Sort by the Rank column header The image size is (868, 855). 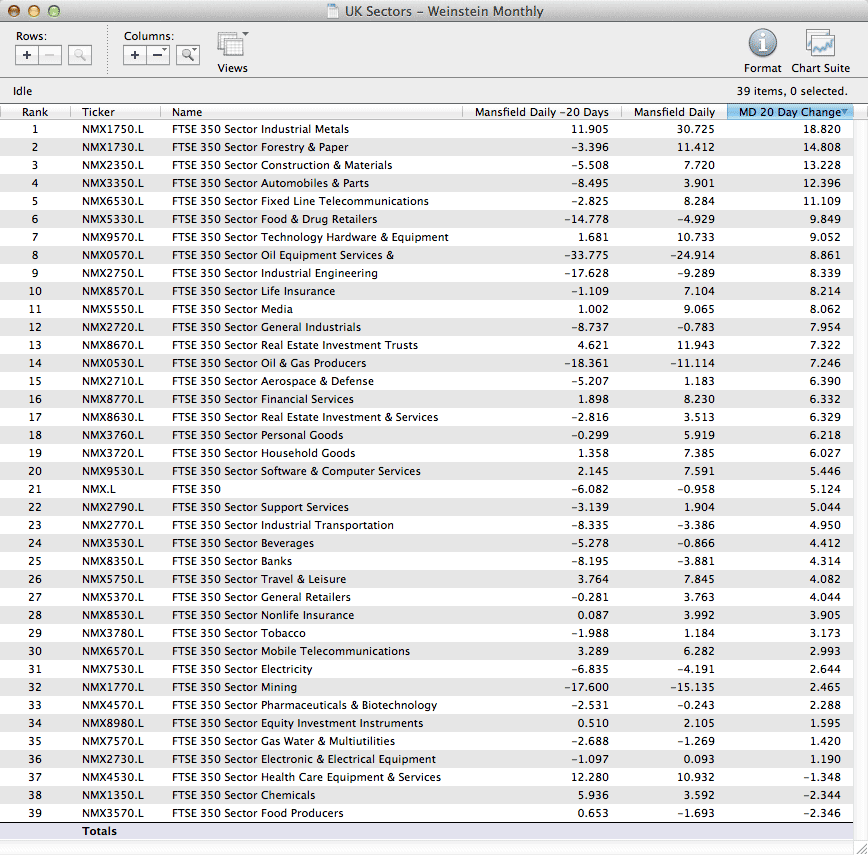click(x=35, y=112)
